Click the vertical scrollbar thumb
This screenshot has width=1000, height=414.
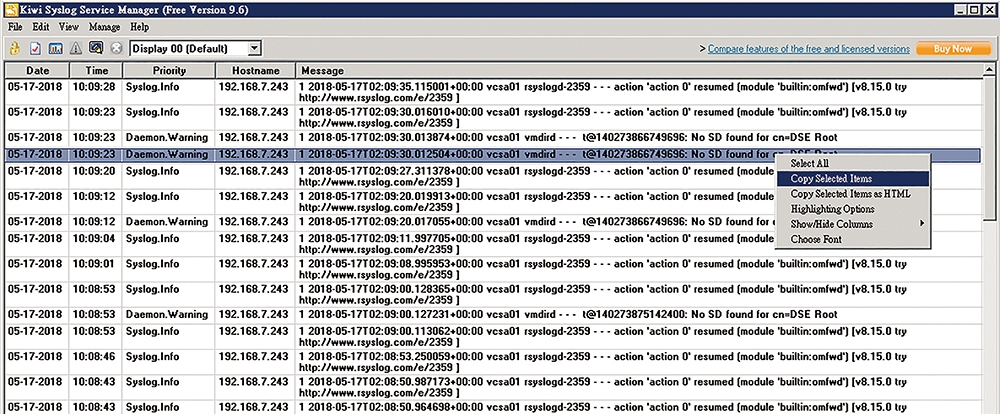(989, 149)
